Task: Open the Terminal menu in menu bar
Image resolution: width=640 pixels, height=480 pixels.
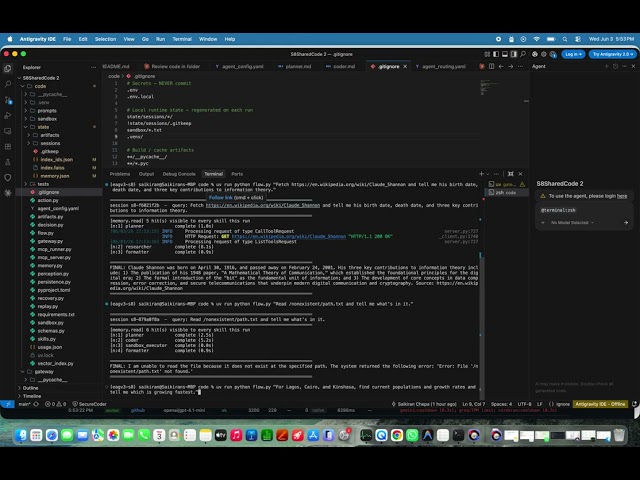Action: tap(182, 39)
